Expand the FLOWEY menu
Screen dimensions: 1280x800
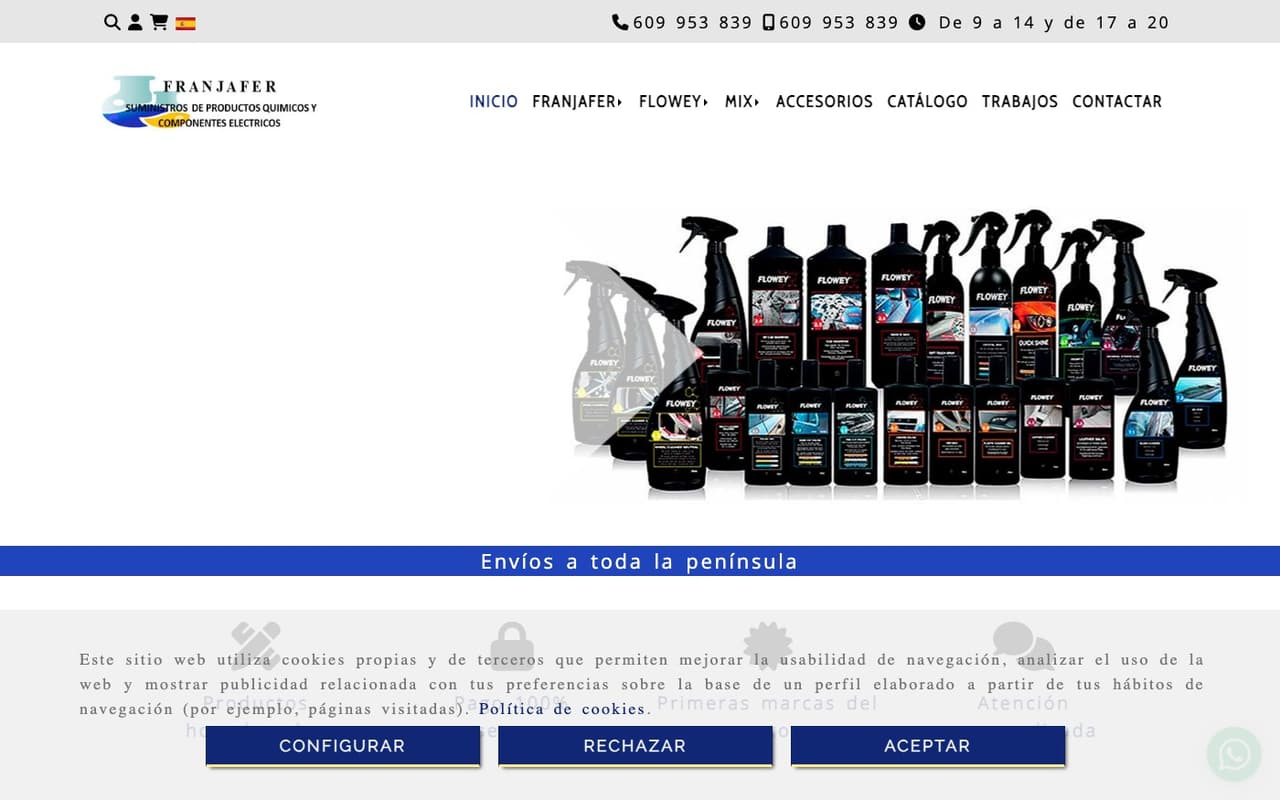tap(674, 101)
